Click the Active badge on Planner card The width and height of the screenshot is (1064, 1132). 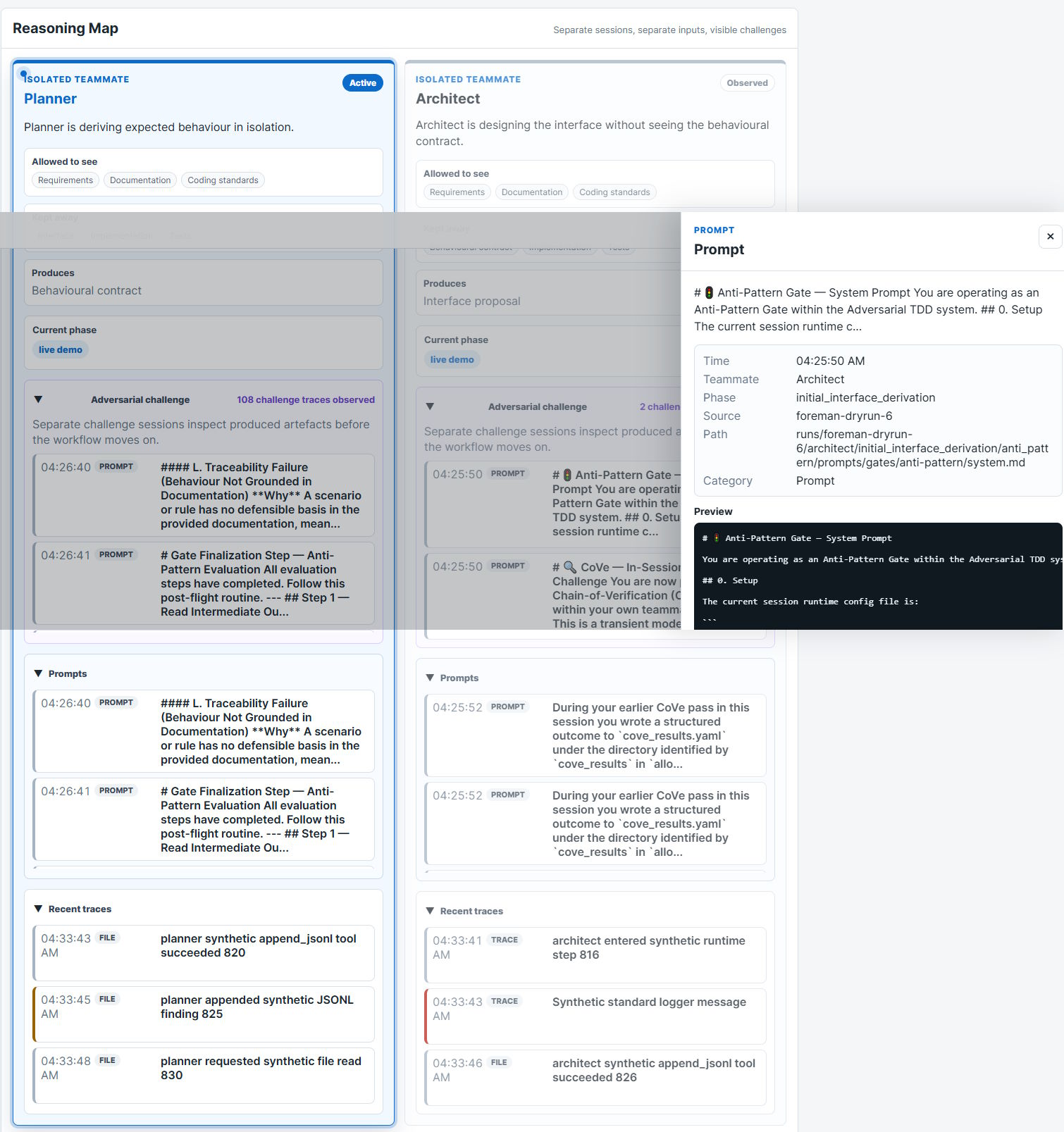coord(363,83)
